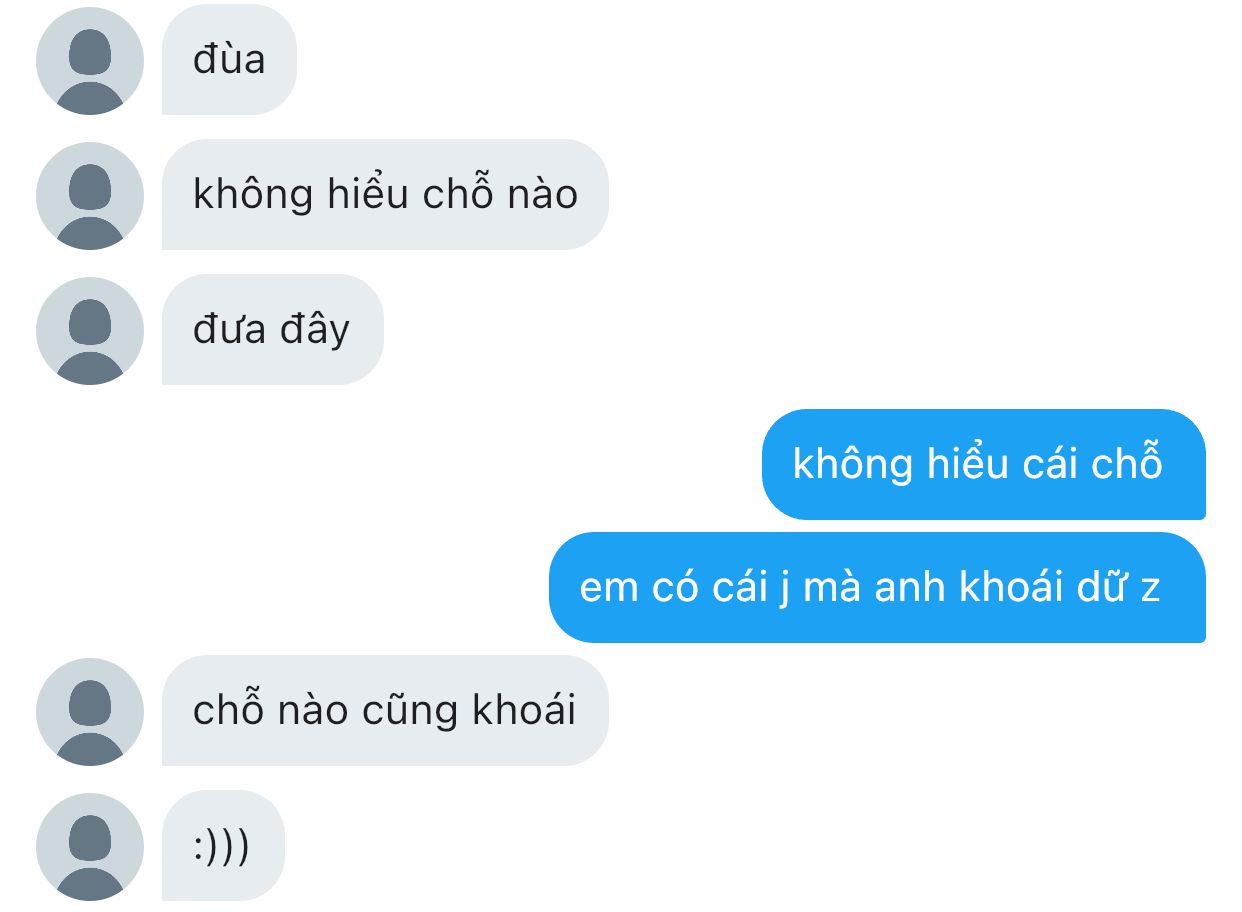This screenshot has width=1242, height=912.
Task: Select the "đùa" message bubble
Action: [229, 60]
